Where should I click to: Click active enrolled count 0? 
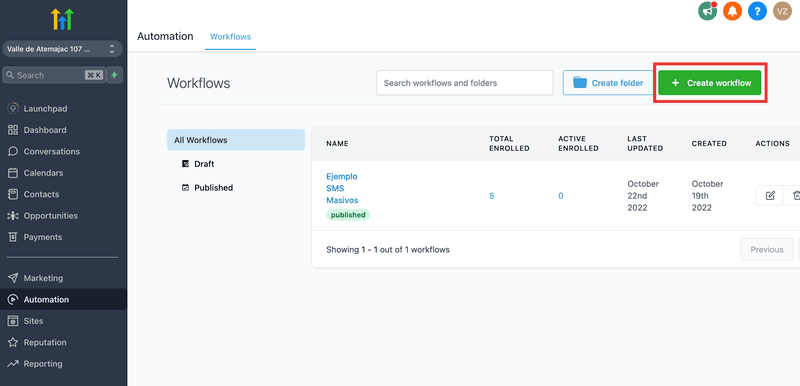point(561,196)
